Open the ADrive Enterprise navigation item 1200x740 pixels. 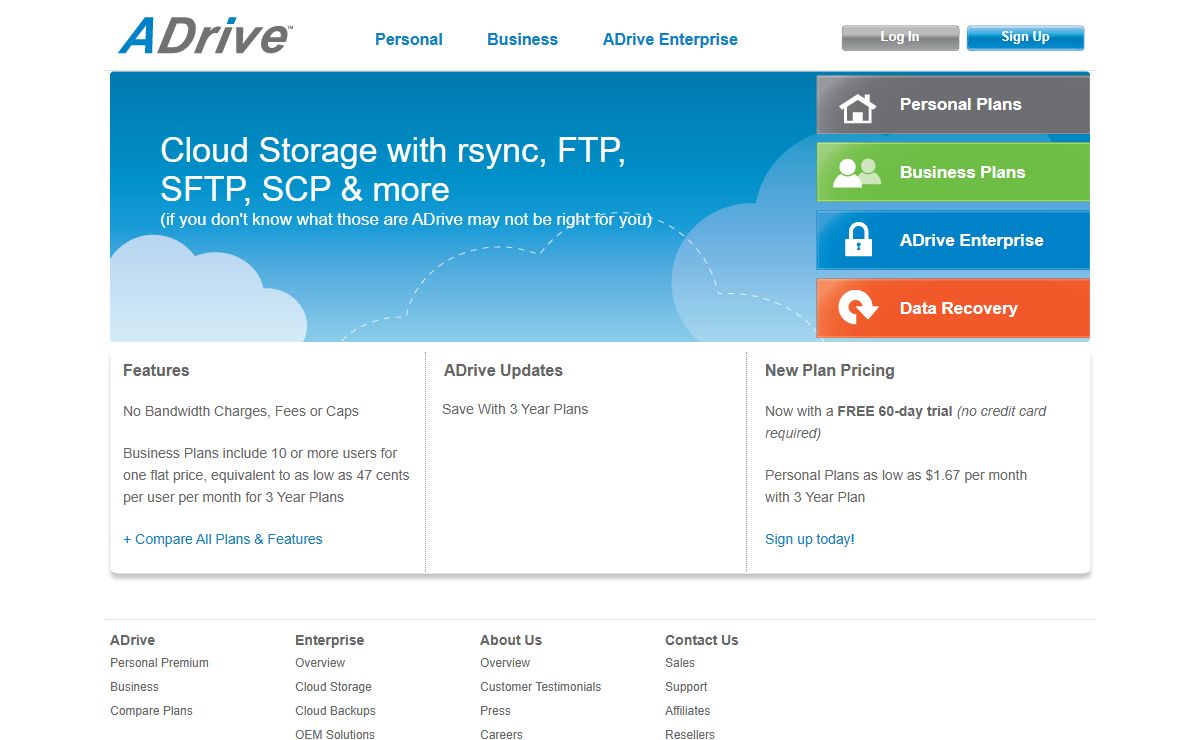670,39
